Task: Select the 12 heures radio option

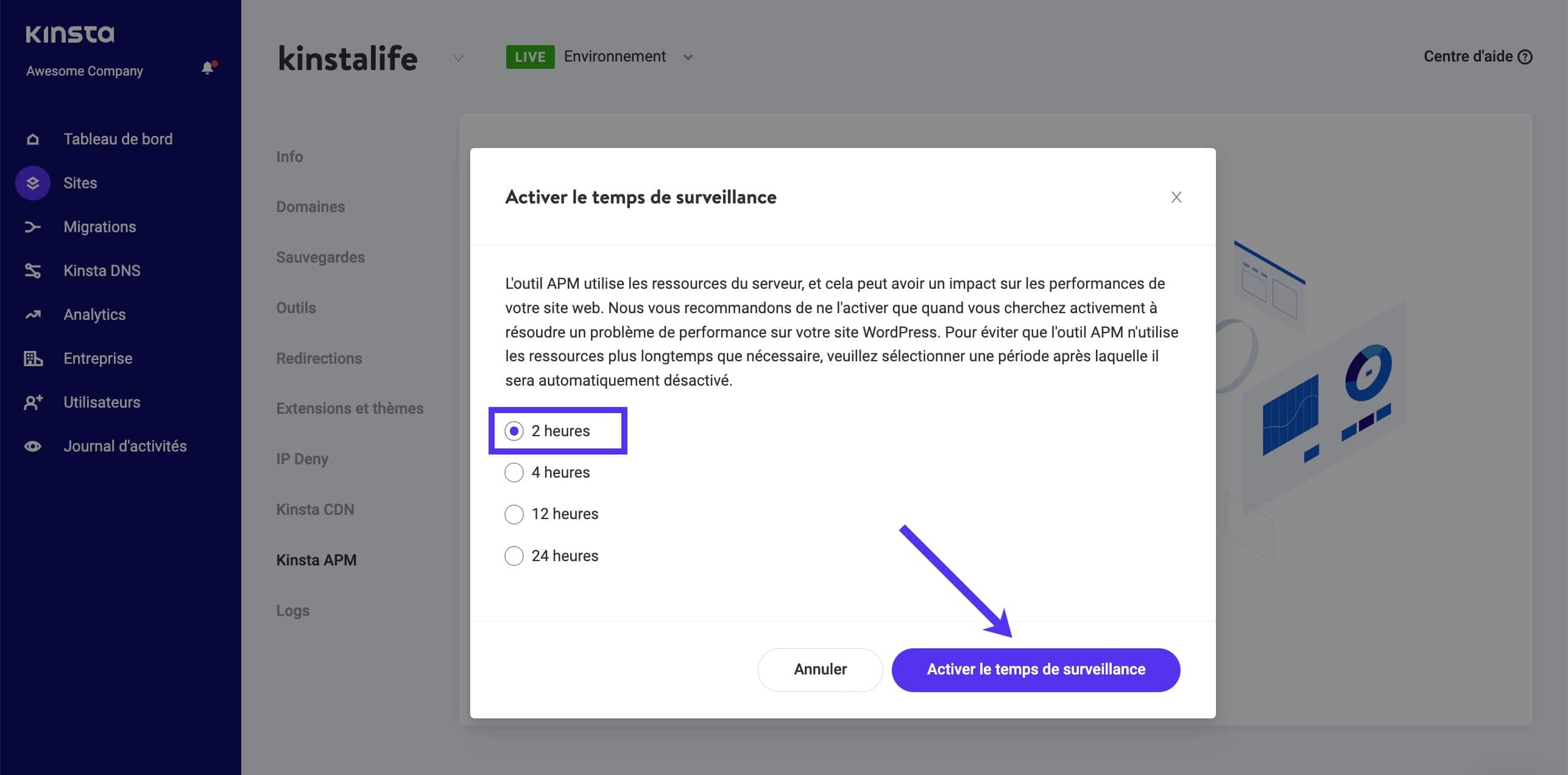Action: [x=514, y=514]
